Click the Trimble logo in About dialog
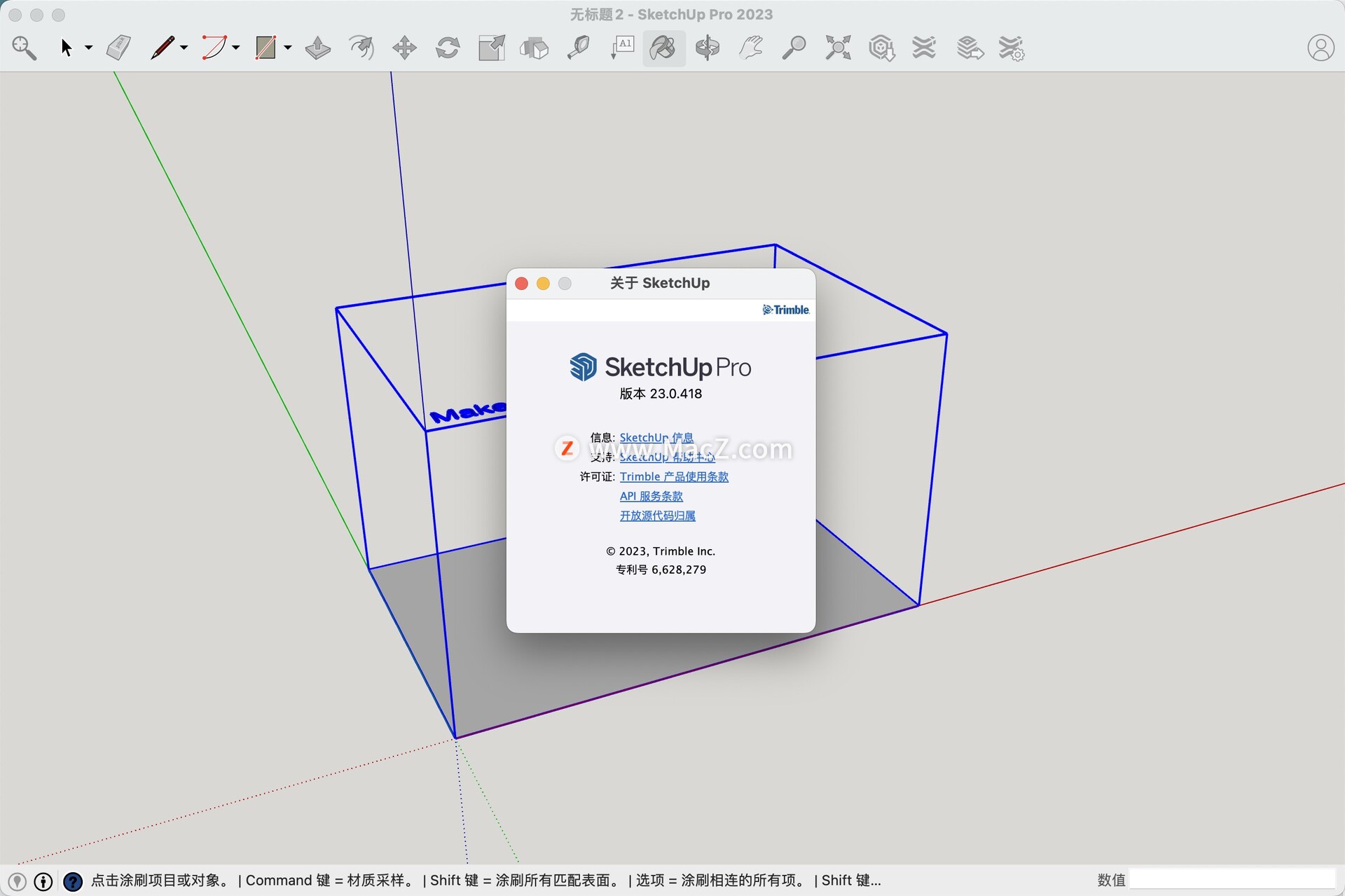Viewport: 1345px width, 896px height. tap(786, 310)
